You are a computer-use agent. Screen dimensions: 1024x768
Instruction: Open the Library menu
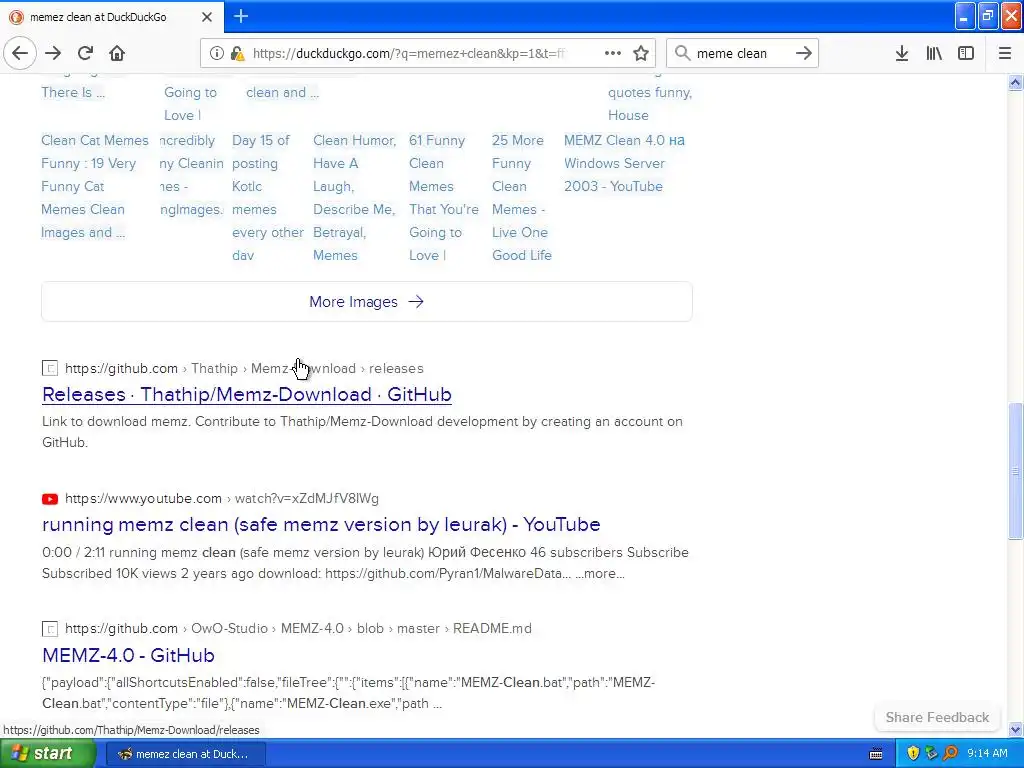pyautogui.click(x=934, y=53)
